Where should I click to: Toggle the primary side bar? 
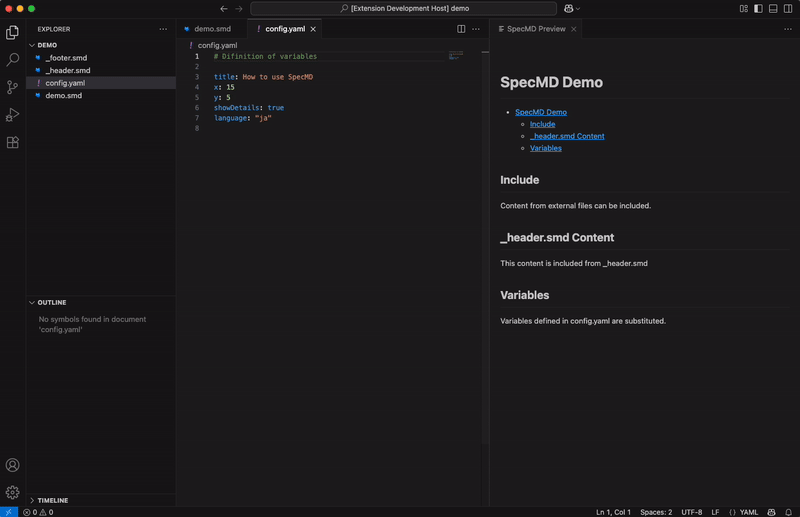758,8
